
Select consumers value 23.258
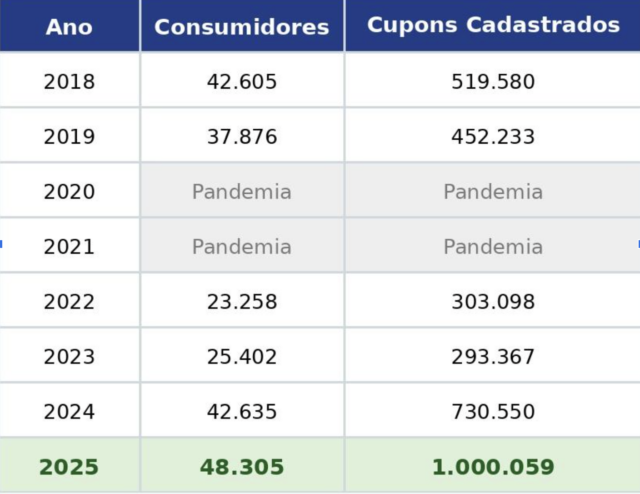[241, 302]
